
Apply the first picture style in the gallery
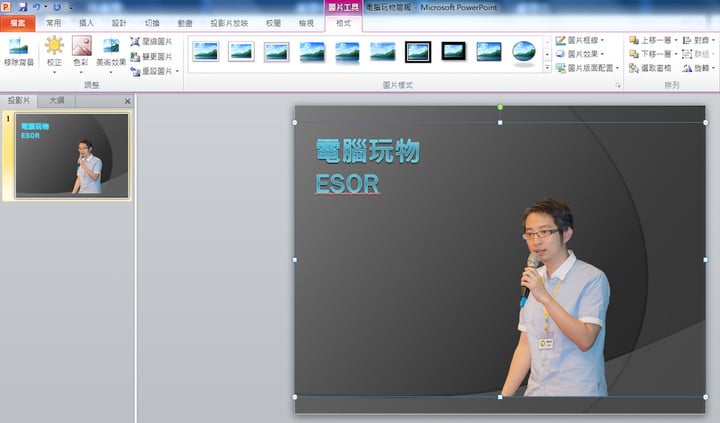coord(206,51)
